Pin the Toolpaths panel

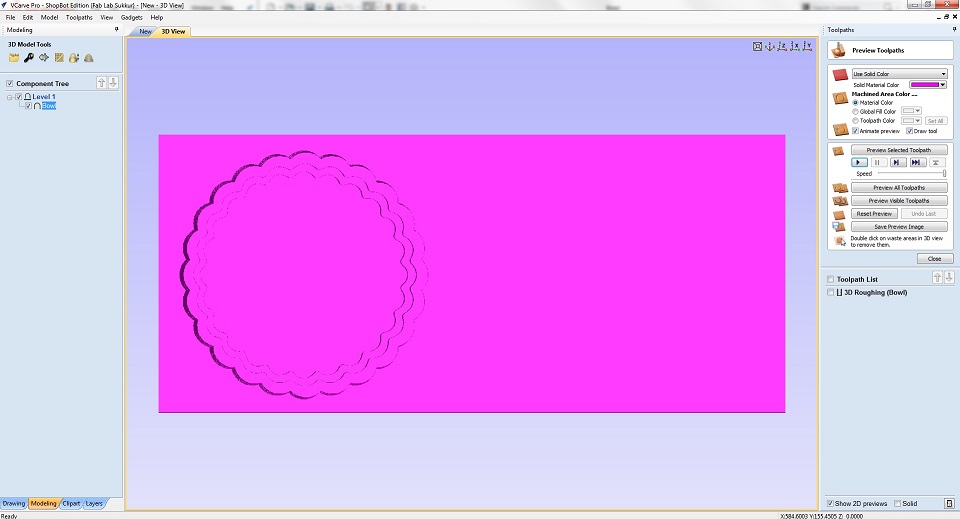pyautogui.click(x=954, y=29)
